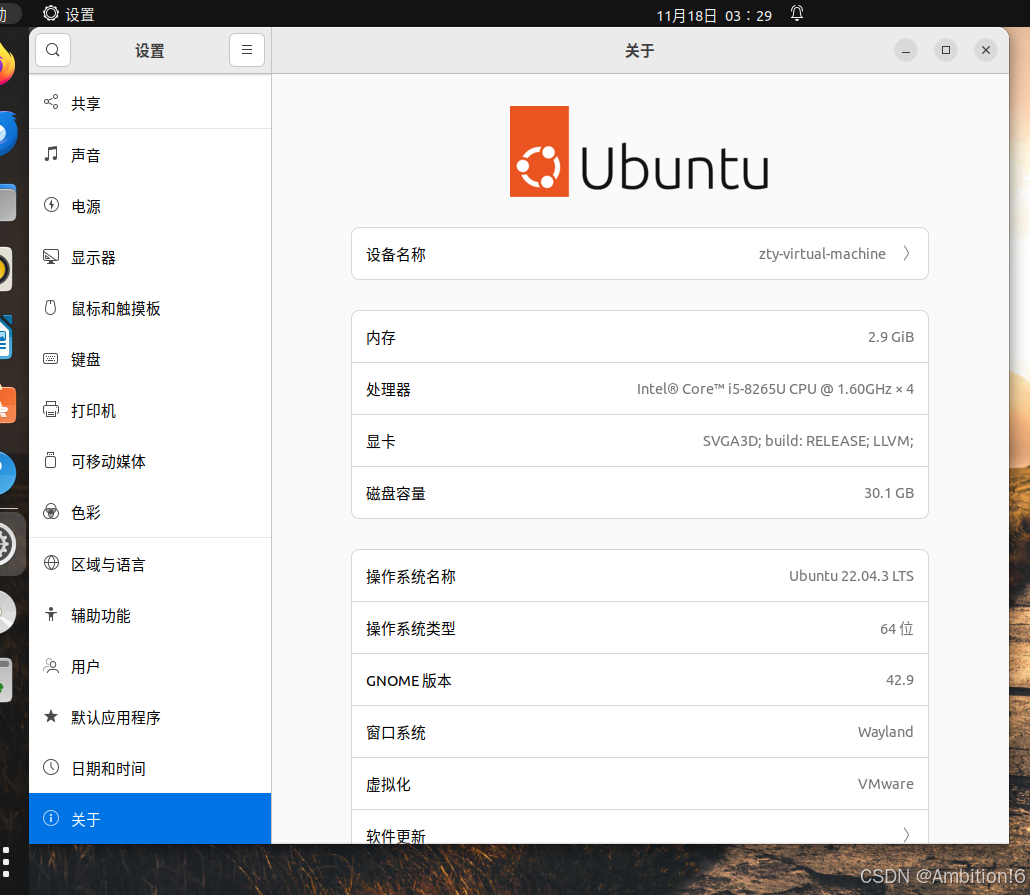Image resolution: width=1030 pixels, height=895 pixels.
Task: Select 默认应用程序 in the sidebar
Action: (x=150, y=718)
